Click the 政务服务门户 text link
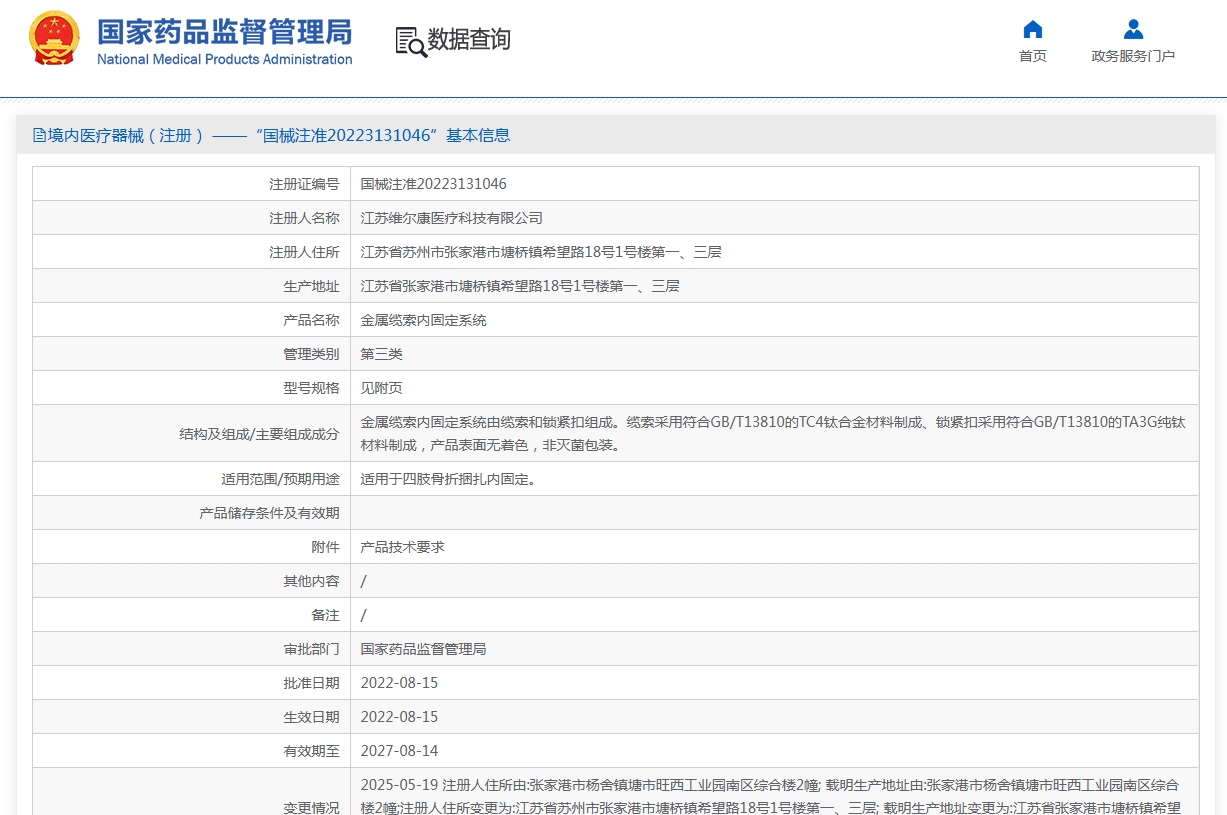The width and height of the screenshot is (1227, 815). coord(1133,56)
